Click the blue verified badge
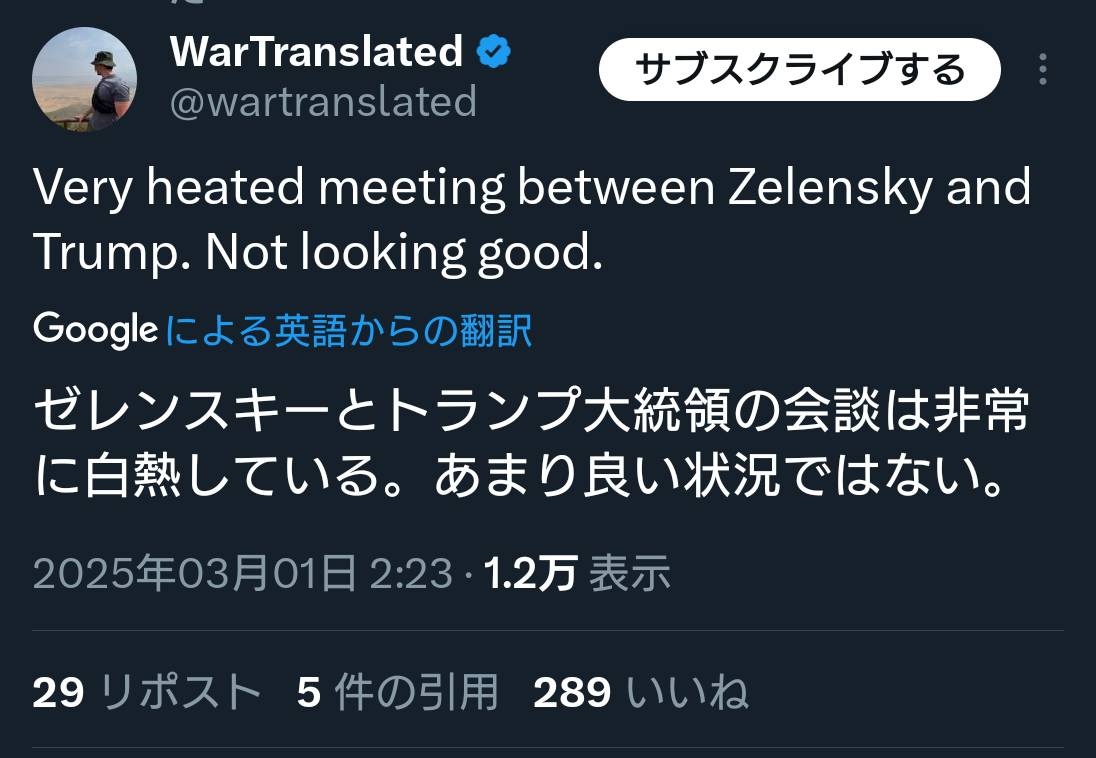Viewport: 1096px width, 758px height. click(x=493, y=52)
